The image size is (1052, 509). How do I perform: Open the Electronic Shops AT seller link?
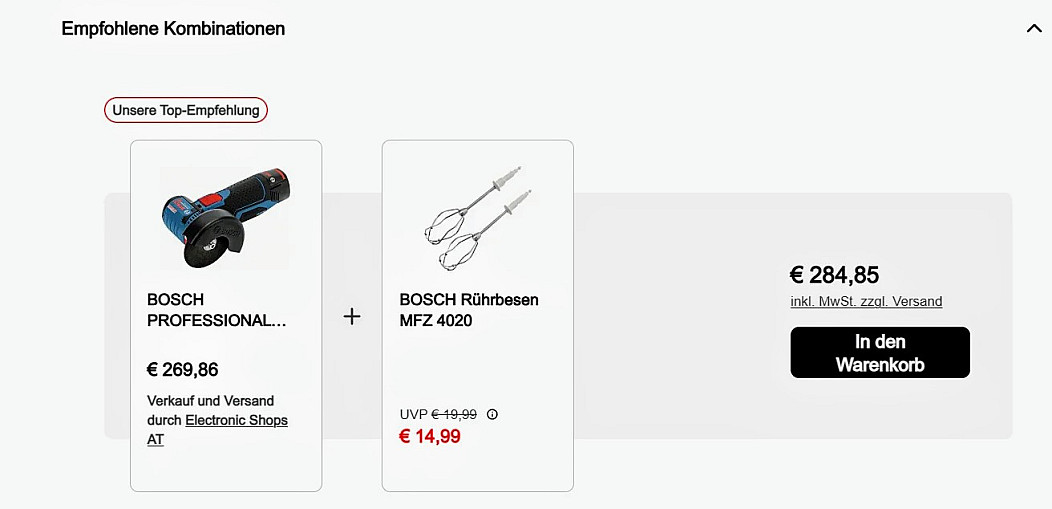click(x=236, y=421)
